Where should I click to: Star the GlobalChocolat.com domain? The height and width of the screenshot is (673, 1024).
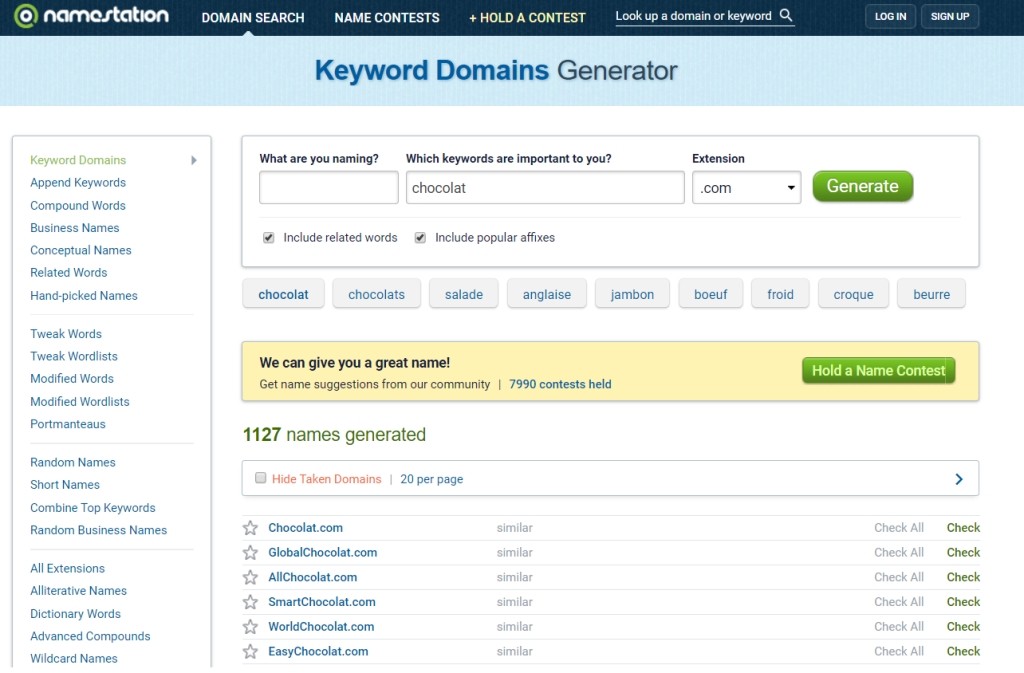click(250, 552)
